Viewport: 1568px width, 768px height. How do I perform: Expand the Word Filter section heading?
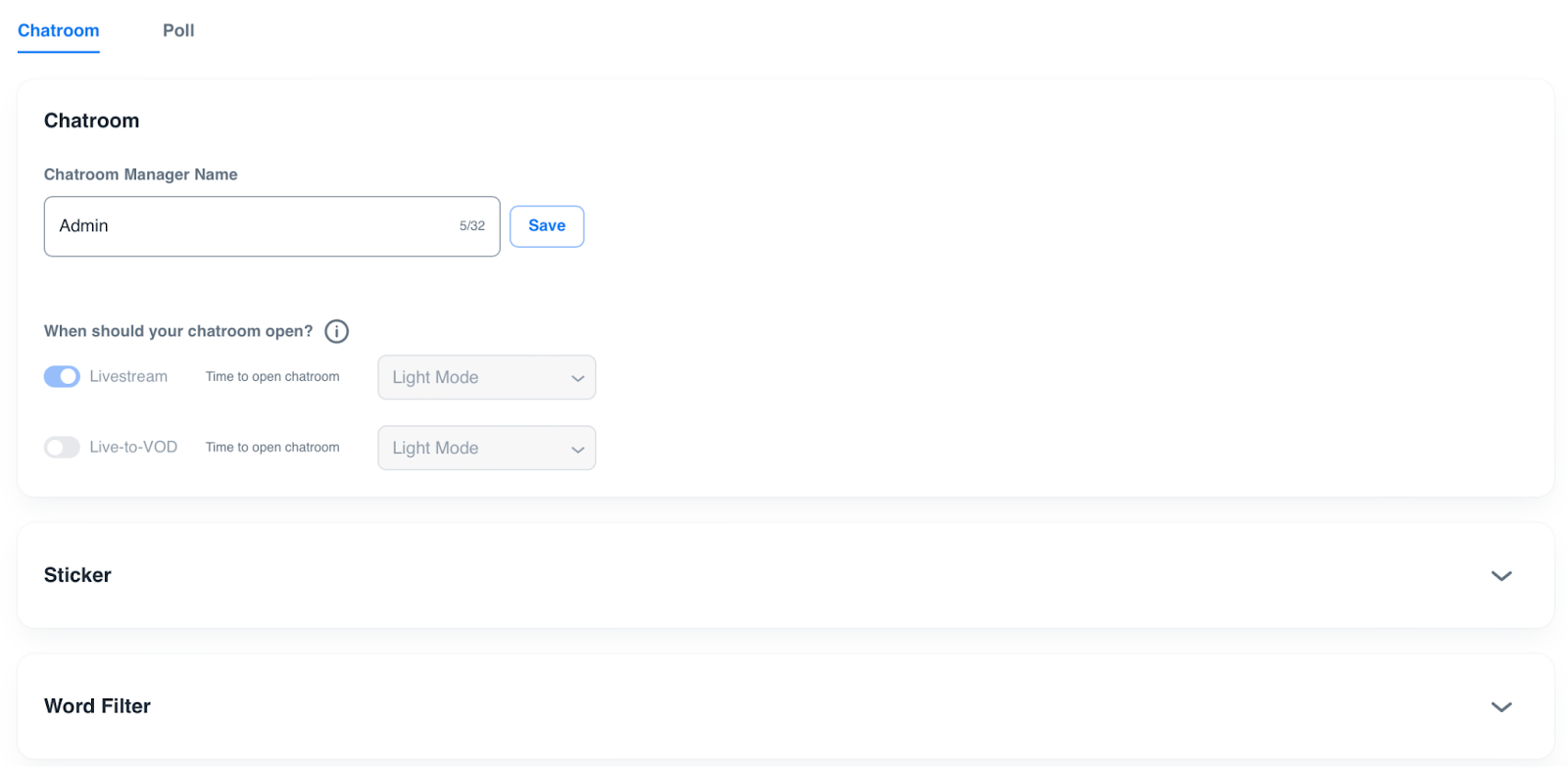click(97, 706)
